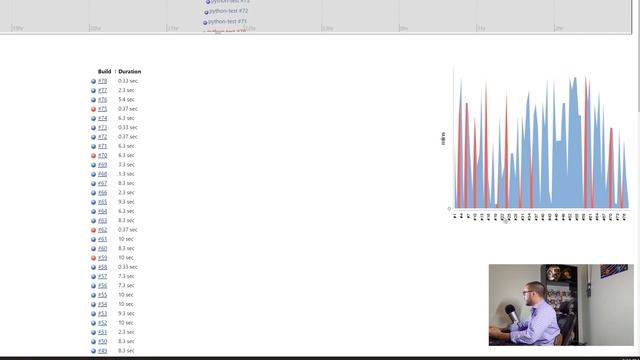Click the blue status ball for build #76
Image resolution: width=640 pixels, height=360 pixels.
click(93, 100)
